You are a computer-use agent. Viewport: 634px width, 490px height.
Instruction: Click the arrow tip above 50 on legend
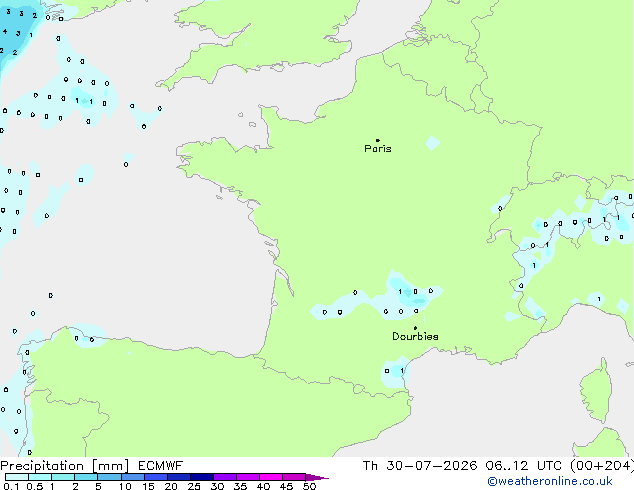(317, 477)
